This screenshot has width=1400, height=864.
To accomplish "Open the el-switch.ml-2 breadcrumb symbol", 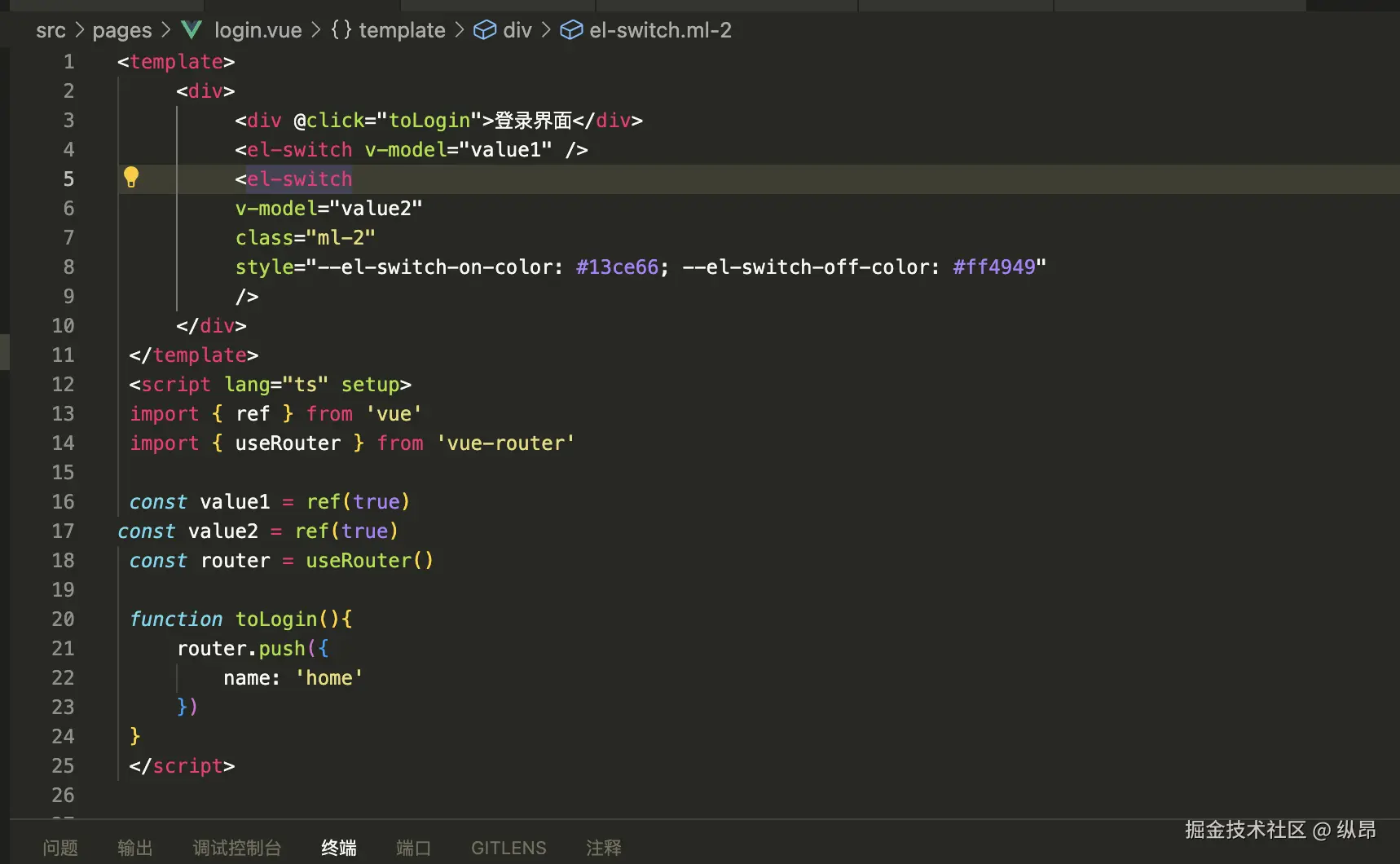I will point(661,30).
